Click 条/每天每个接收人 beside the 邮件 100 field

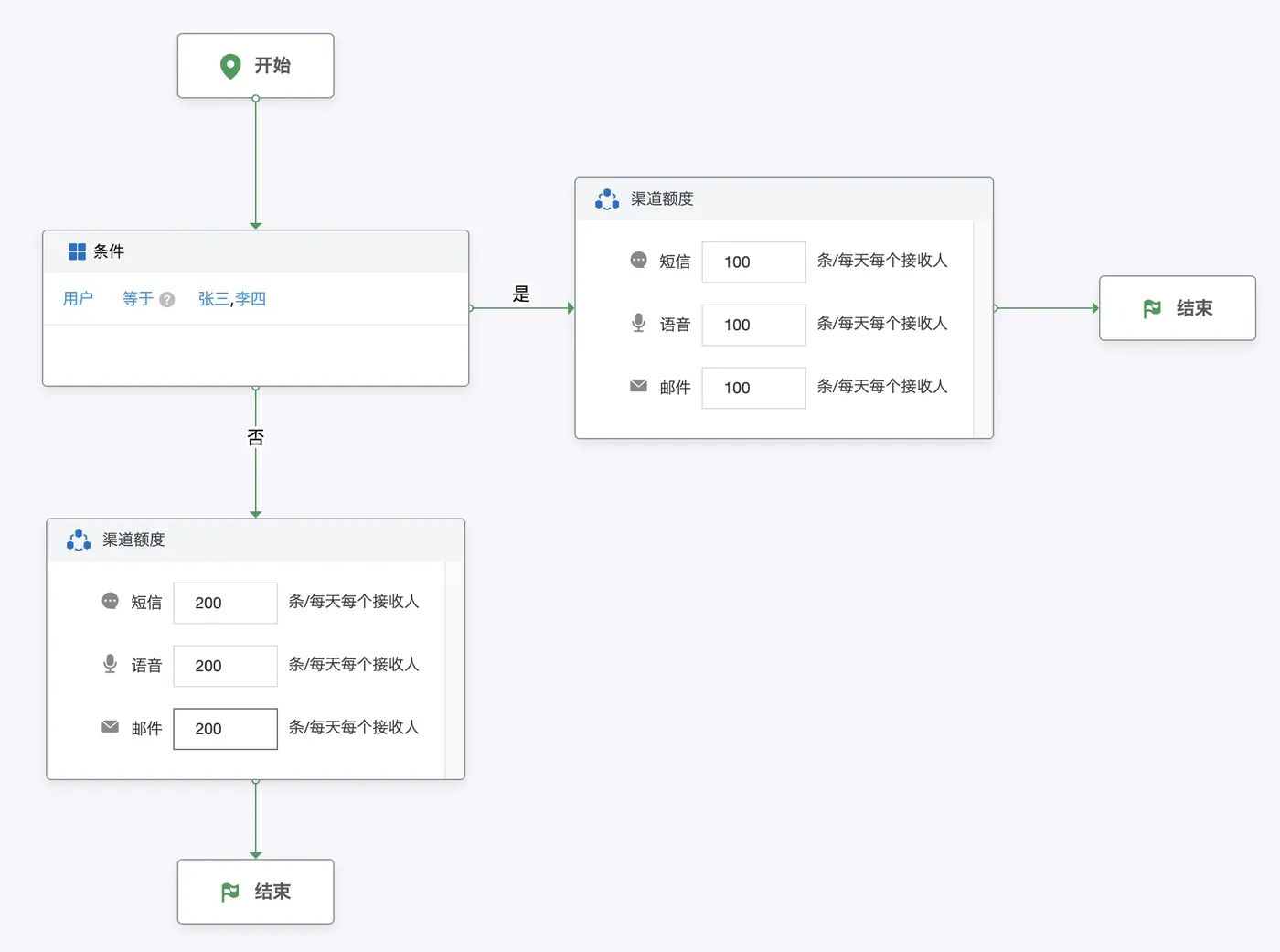882,387
